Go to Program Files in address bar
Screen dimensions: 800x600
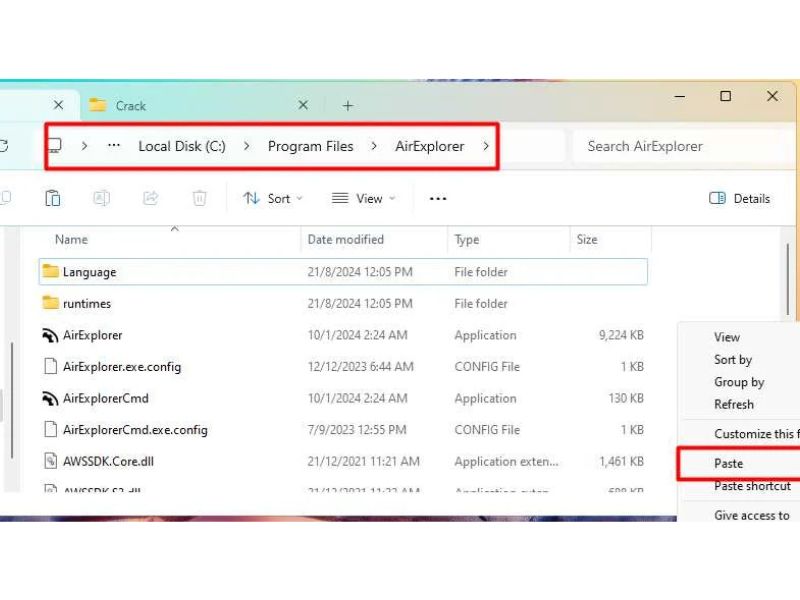(311, 146)
